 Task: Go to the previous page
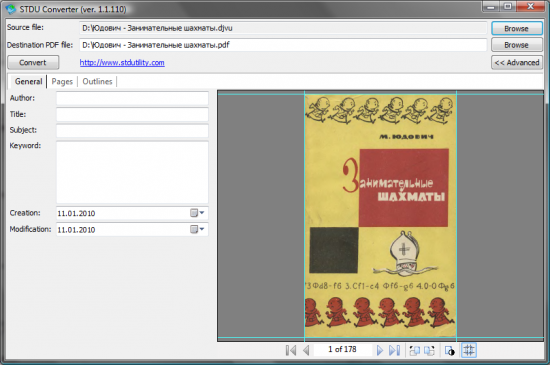pyautogui.click(x=306, y=350)
